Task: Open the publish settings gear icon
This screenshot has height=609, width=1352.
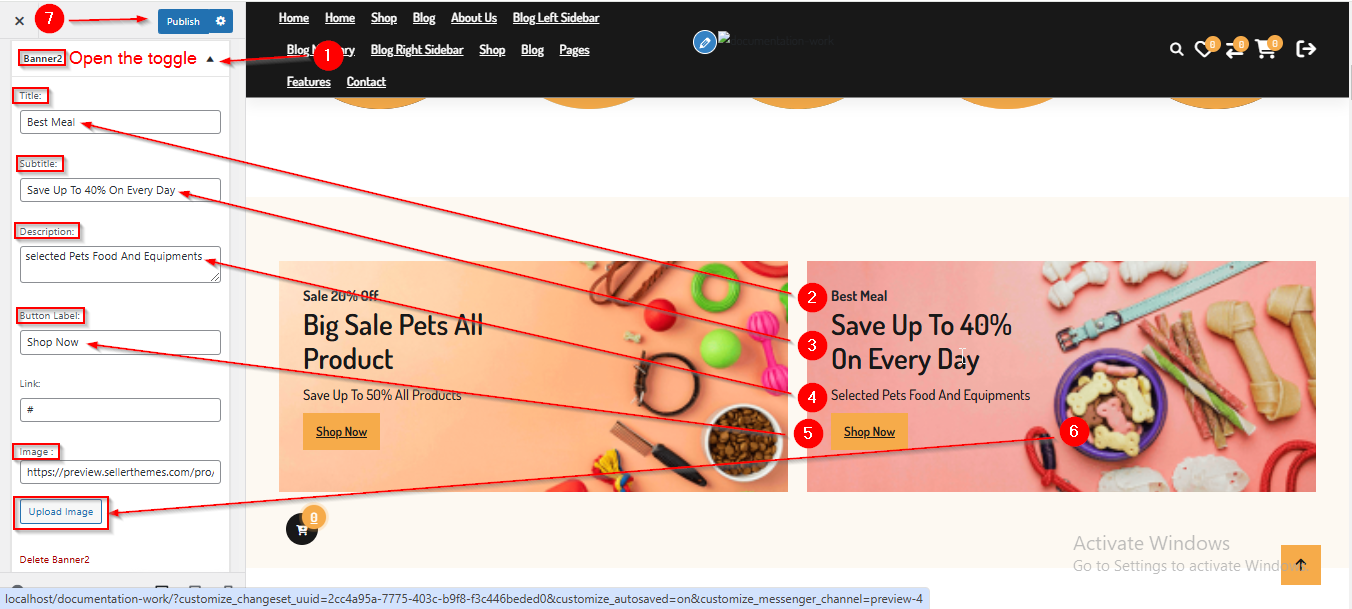Action: [x=221, y=21]
